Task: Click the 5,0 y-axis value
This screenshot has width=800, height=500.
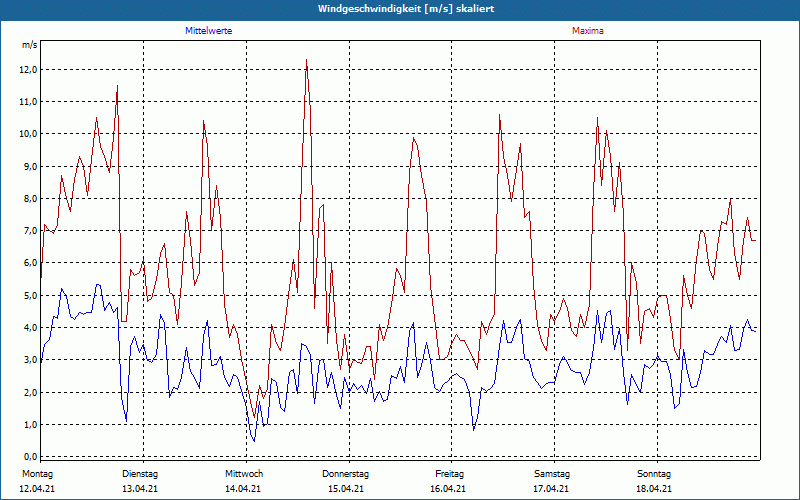Action: 30,295
